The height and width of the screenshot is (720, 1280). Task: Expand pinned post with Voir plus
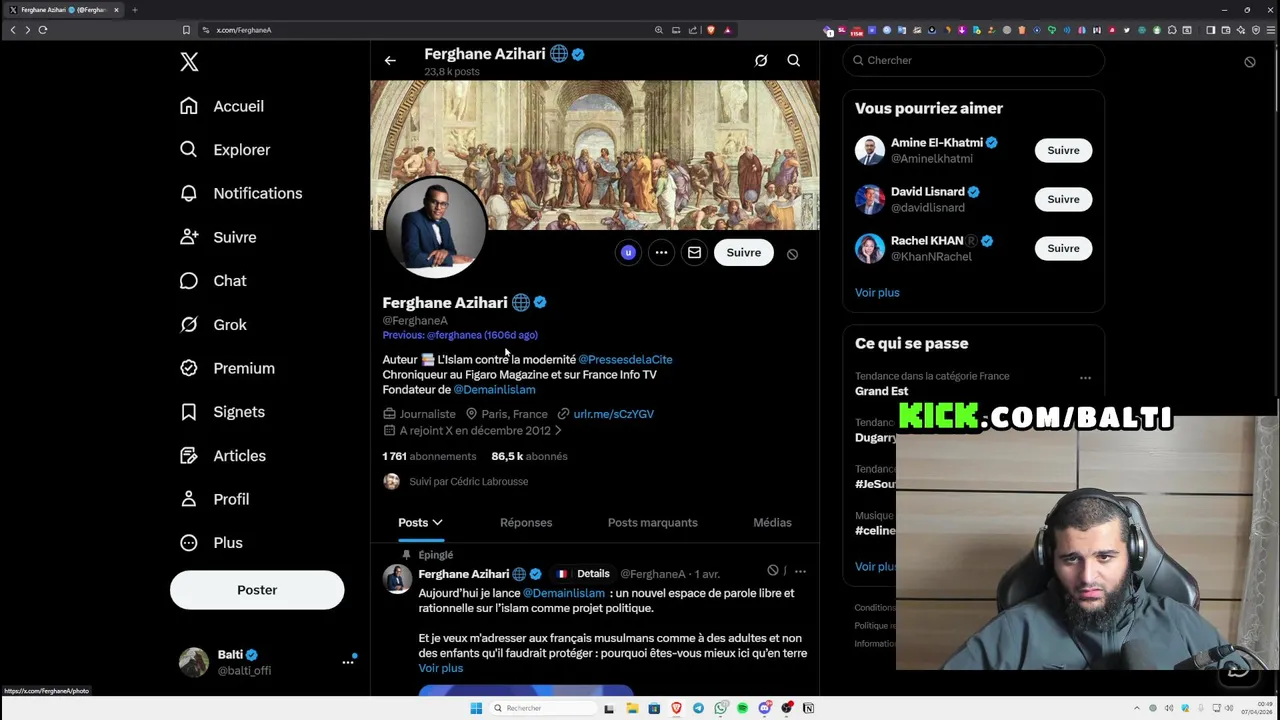click(x=441, y=668)
